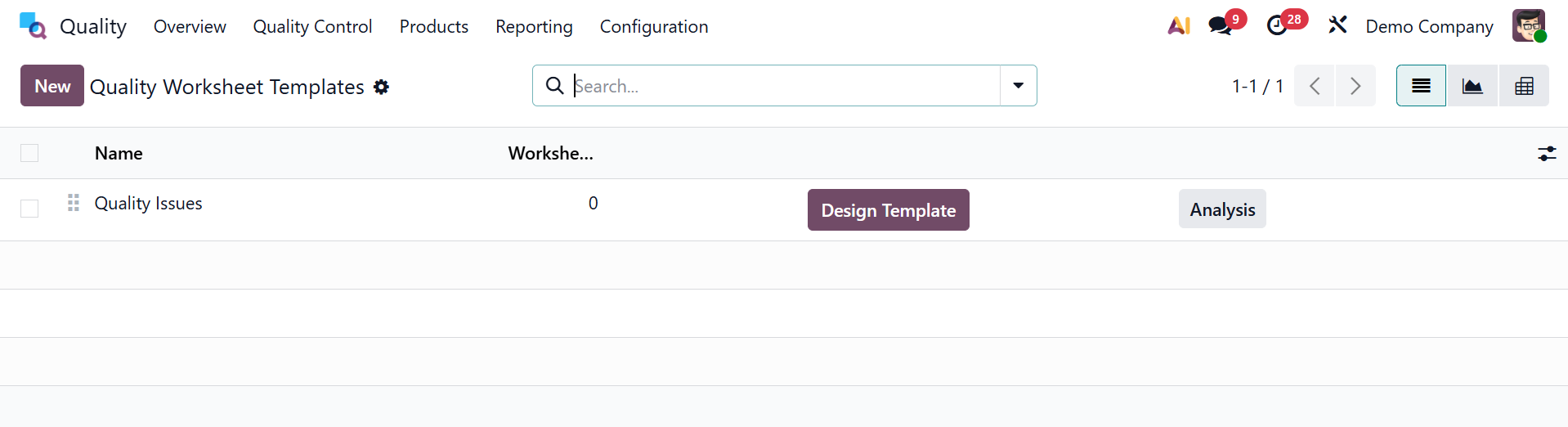Open the conversations messages icon

point(1221,26)
